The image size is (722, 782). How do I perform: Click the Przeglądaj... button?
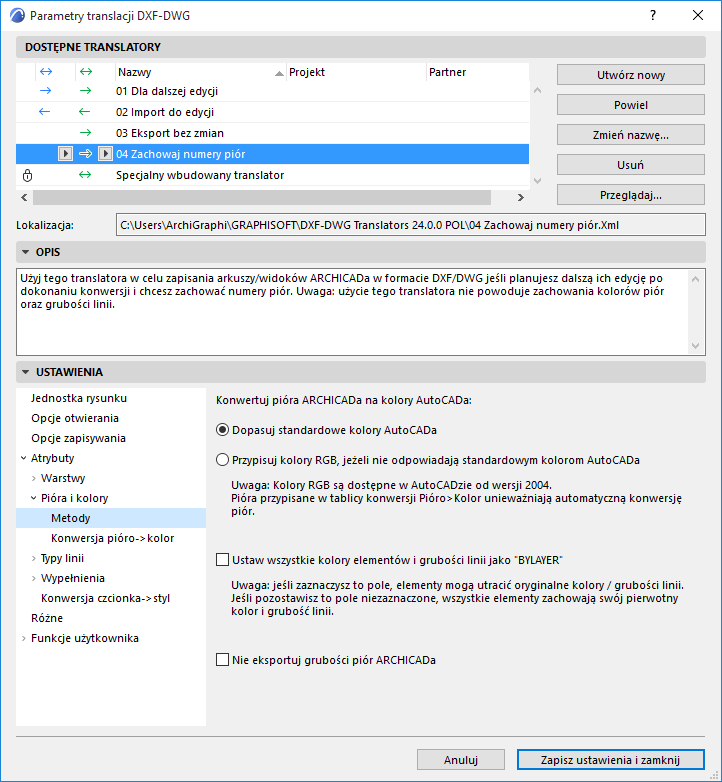(x=631, y=195)
